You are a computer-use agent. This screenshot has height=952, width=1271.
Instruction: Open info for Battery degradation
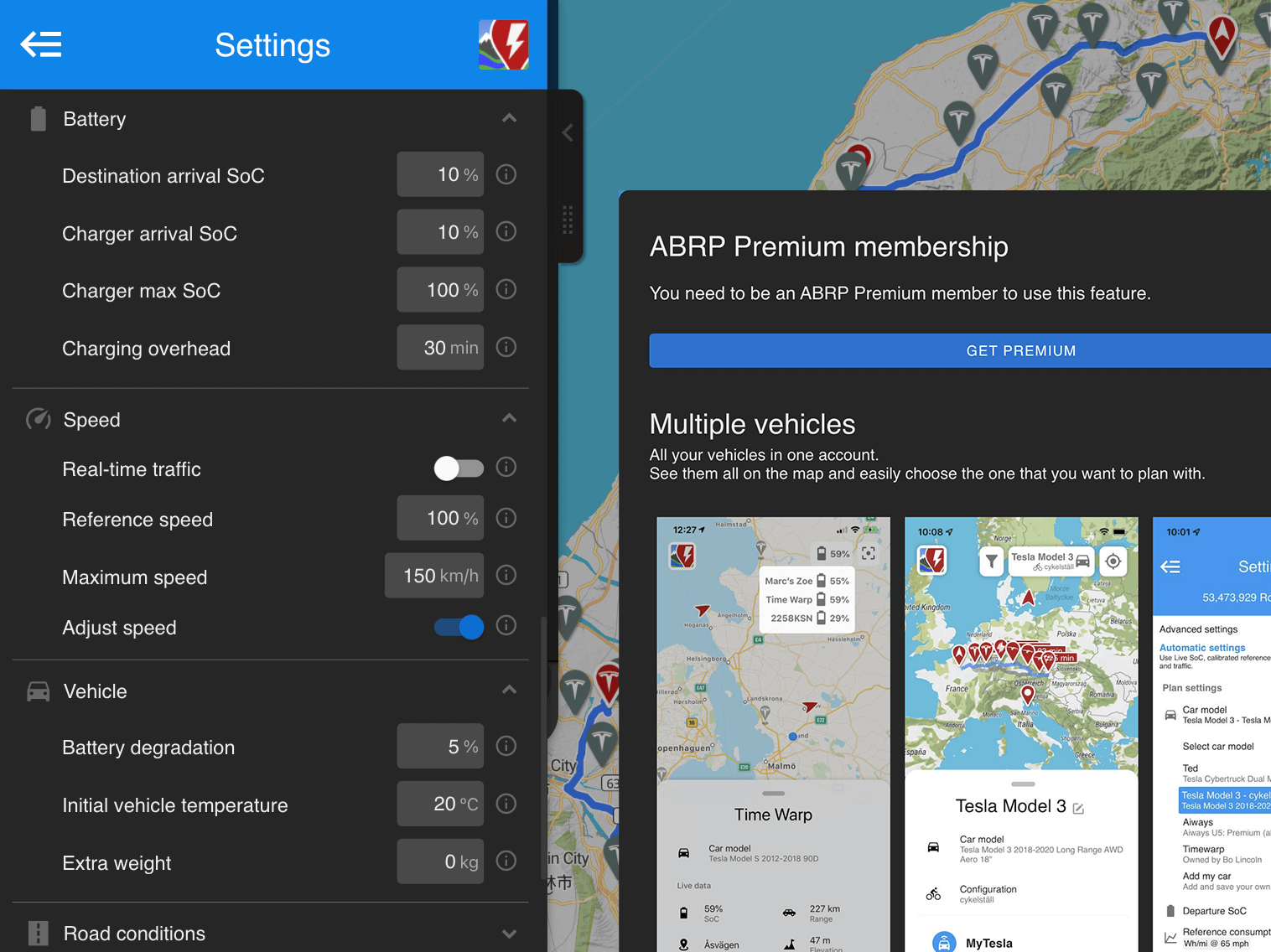point(506,746)
